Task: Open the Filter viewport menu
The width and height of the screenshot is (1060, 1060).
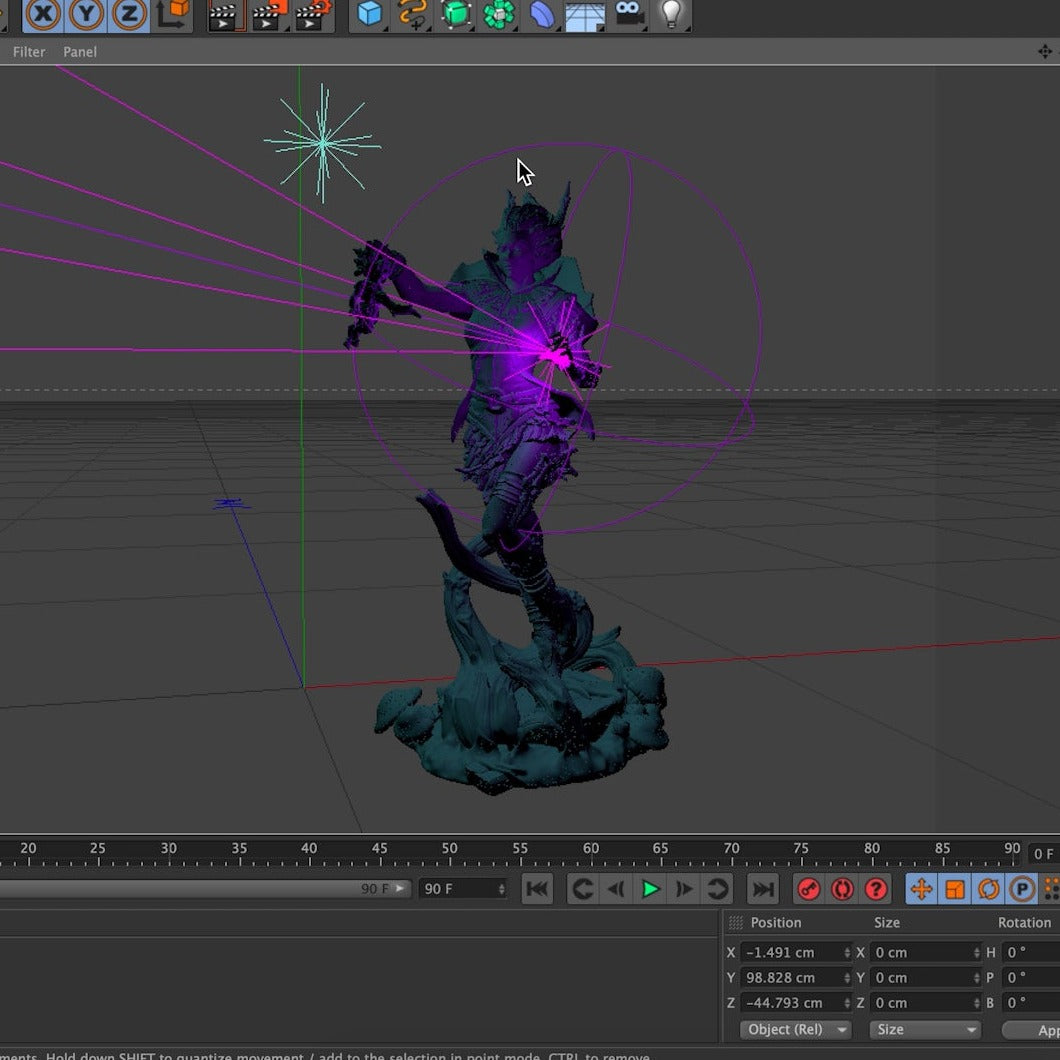Action: [x=29, y=52]
